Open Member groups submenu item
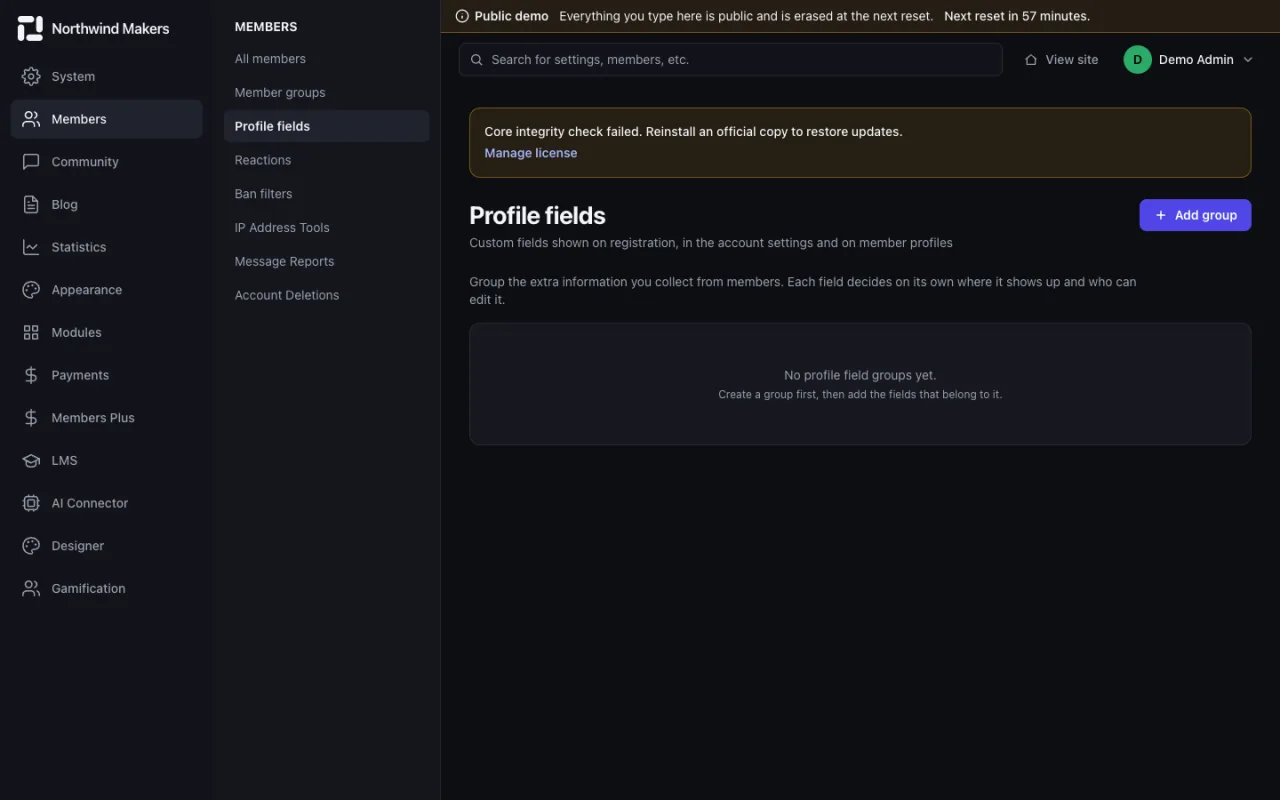 click(x=327, y=93)
